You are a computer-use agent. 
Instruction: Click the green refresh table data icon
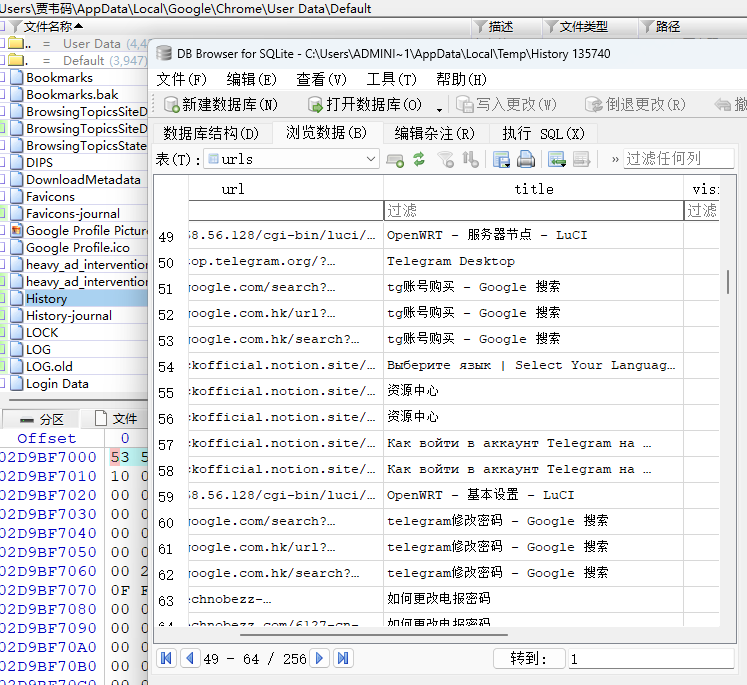pos(419,159)
